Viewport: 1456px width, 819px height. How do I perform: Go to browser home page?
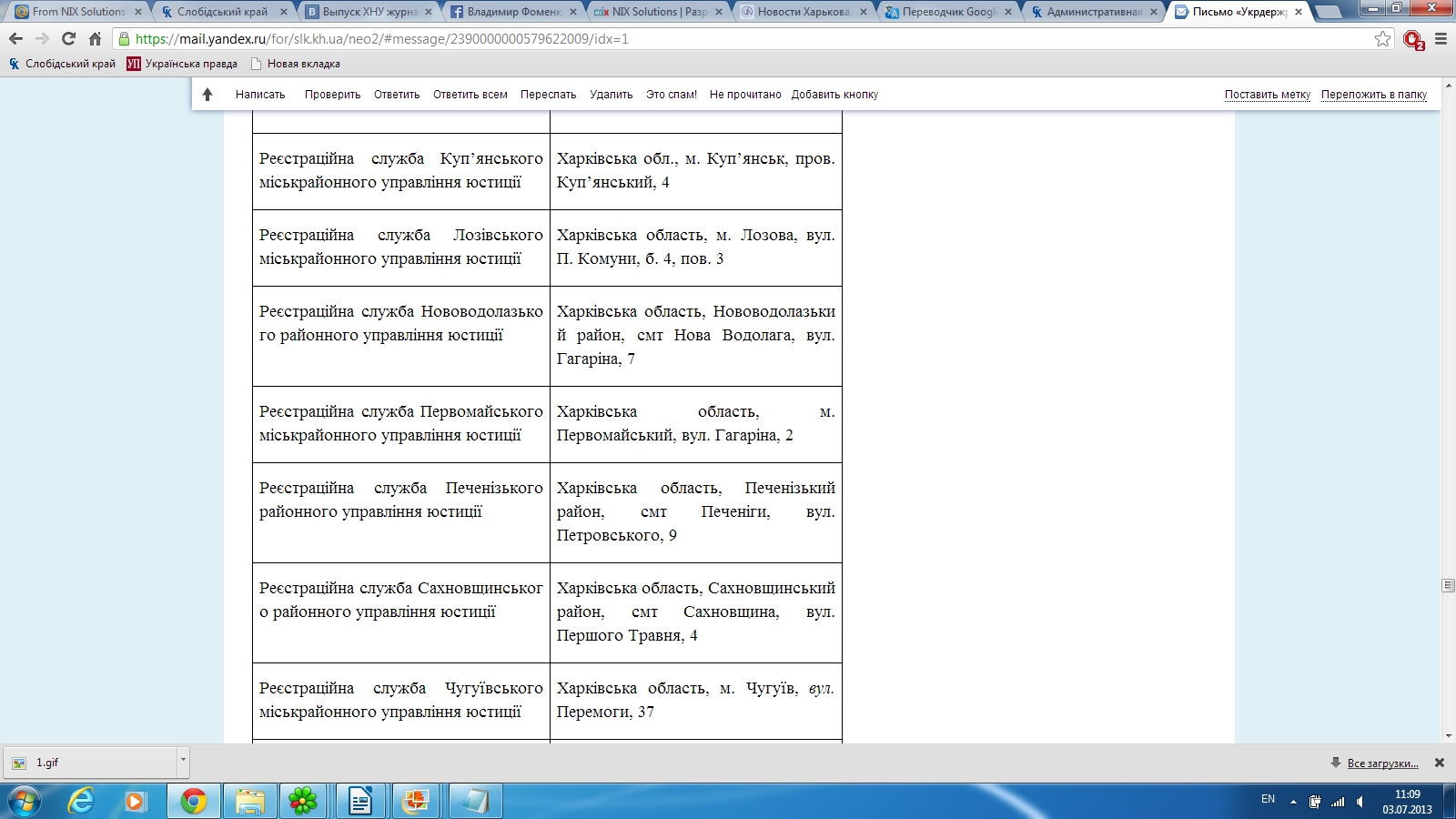click(x=95, y=39)
